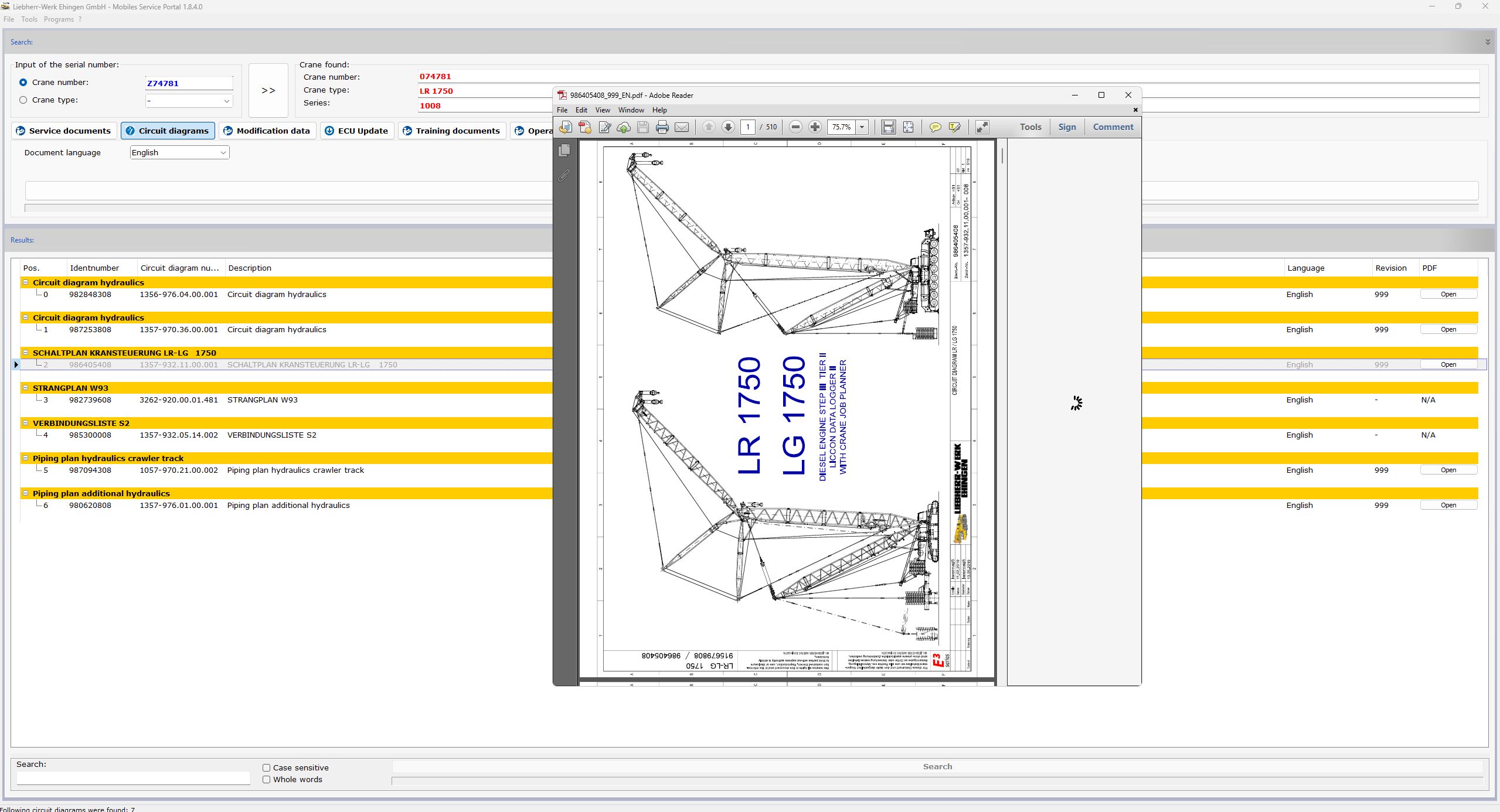Switch to the ECU Update tab
Viewport: 1500px width, 812px height.
[356, 130]
